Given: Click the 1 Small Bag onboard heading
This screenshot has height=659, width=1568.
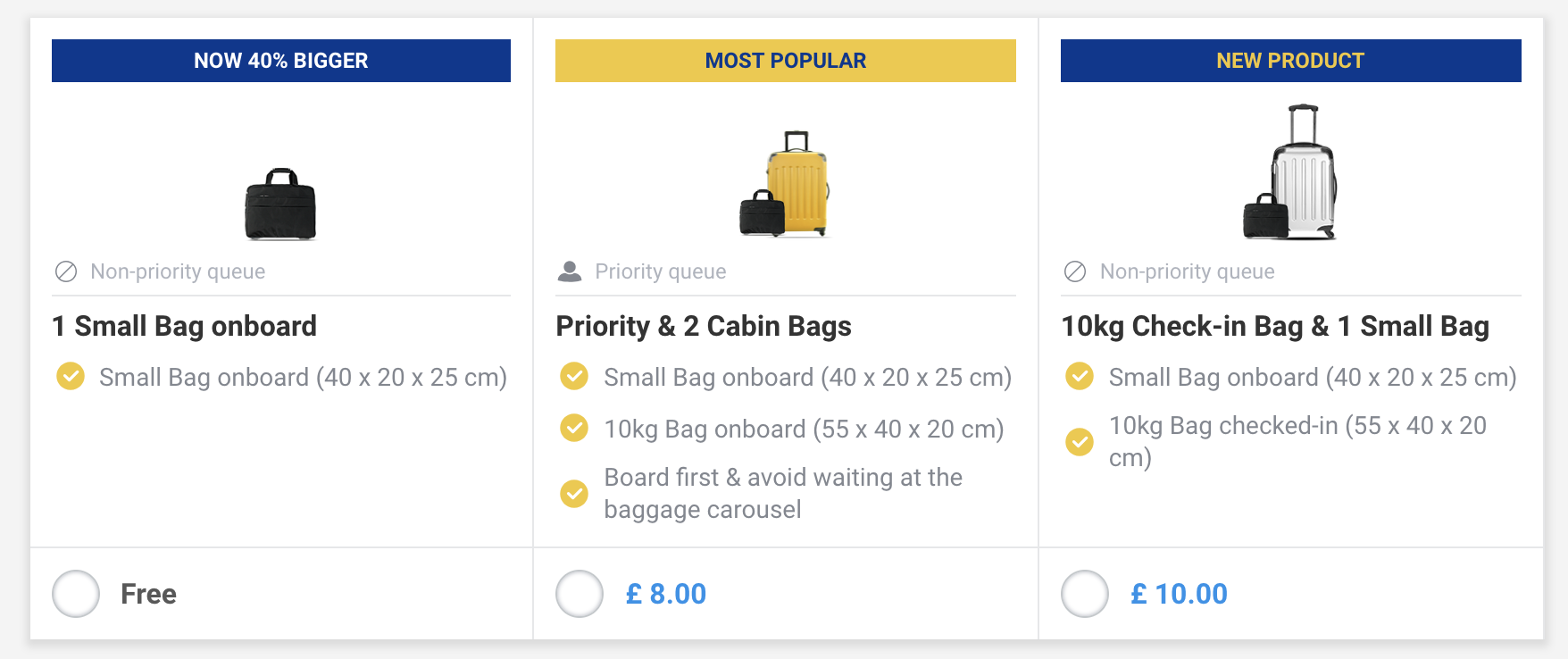Looking at the screenshot, I should [x=185, y=326].
